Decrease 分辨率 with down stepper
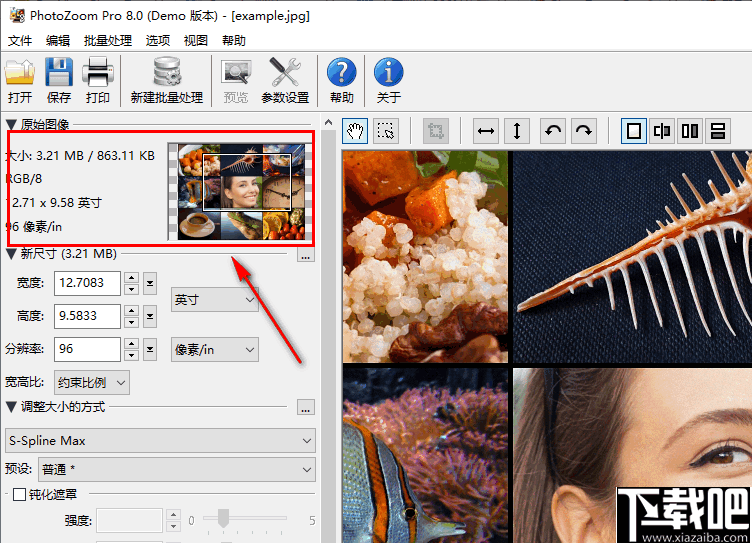 coord(131,355)
